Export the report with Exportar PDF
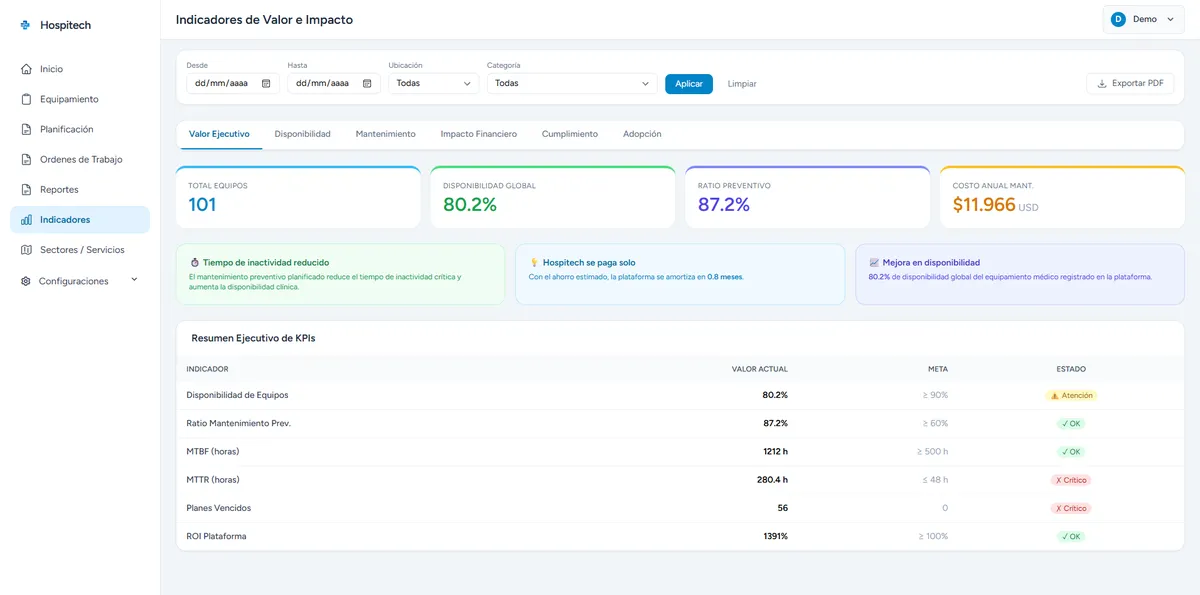 tap(1130, 83)
